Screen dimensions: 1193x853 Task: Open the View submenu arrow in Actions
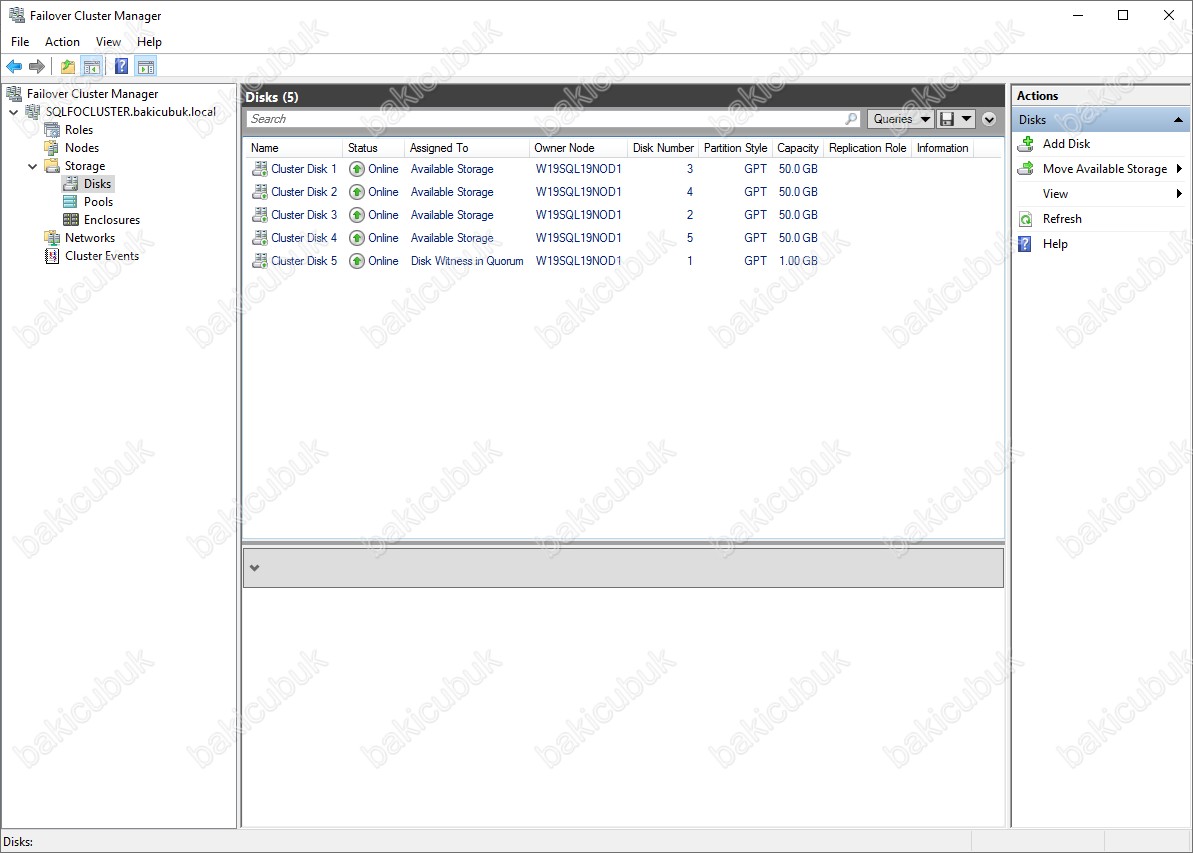coord(1179,194)
